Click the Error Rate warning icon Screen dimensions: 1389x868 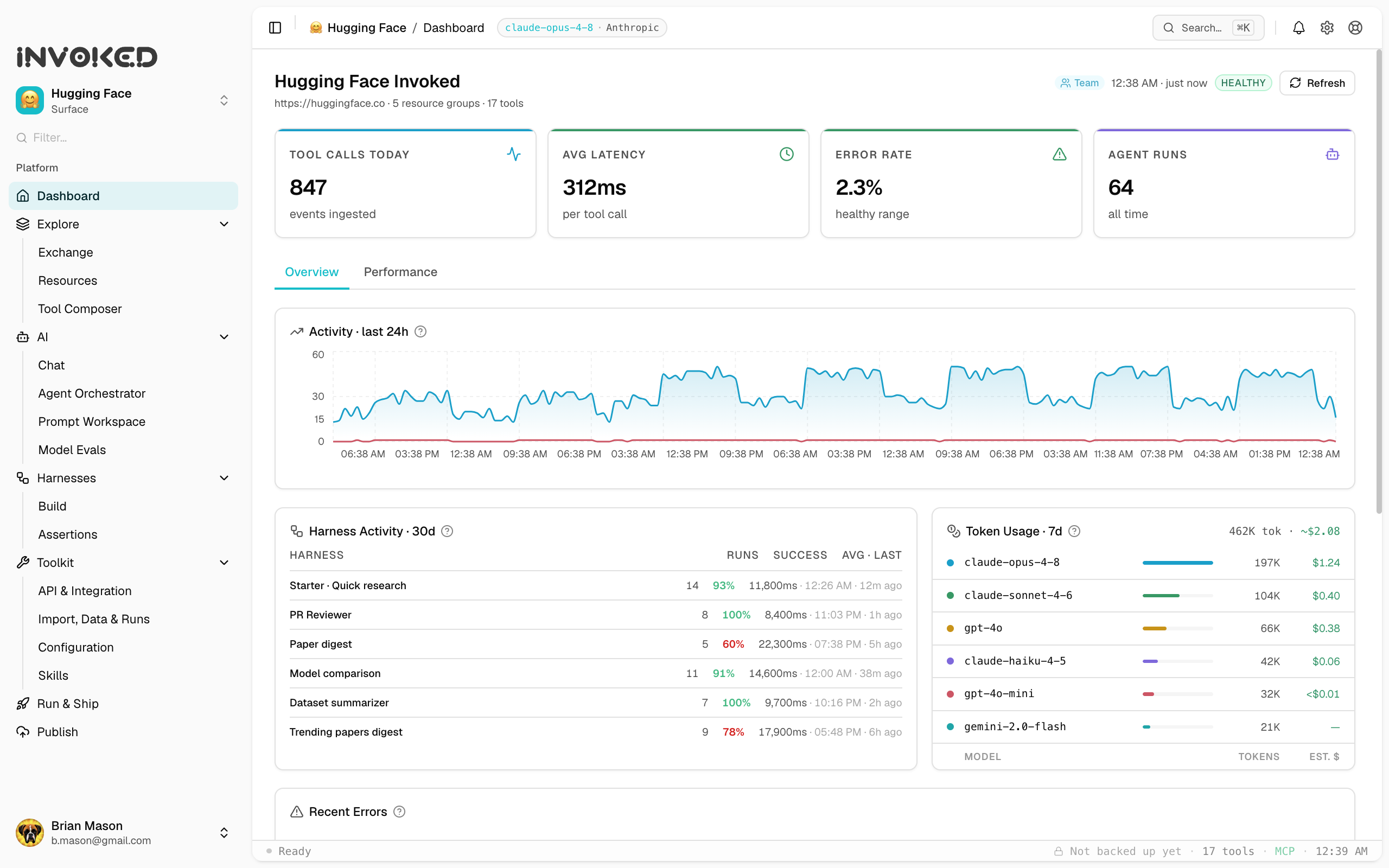click(1060, 154)
